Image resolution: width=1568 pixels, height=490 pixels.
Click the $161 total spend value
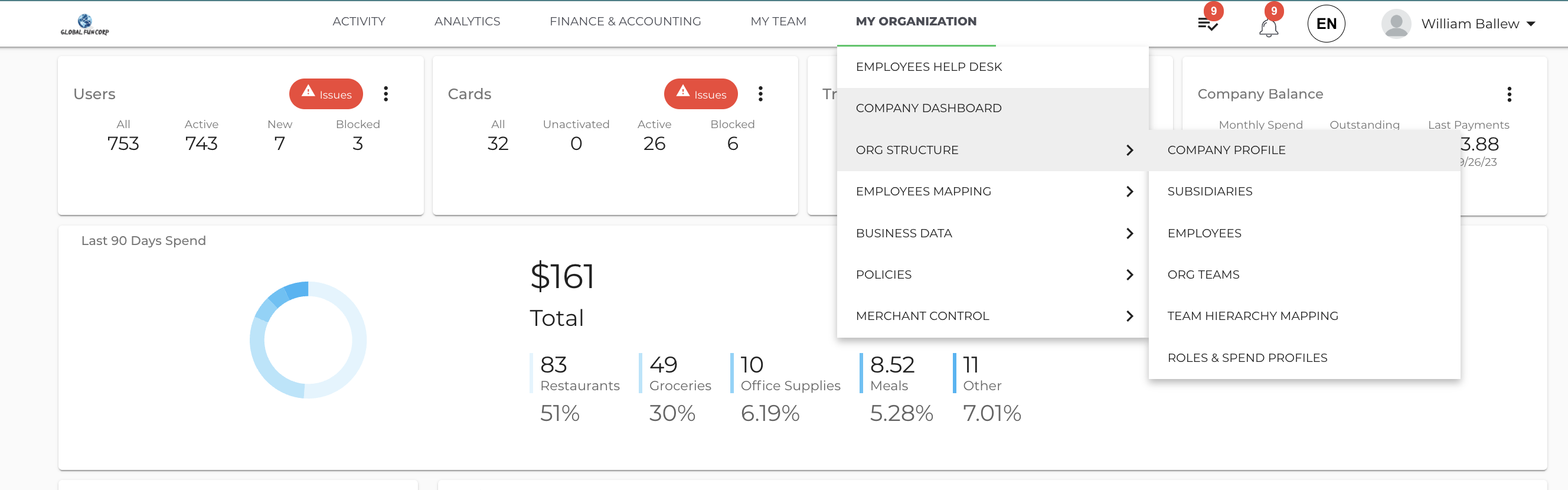563,277
